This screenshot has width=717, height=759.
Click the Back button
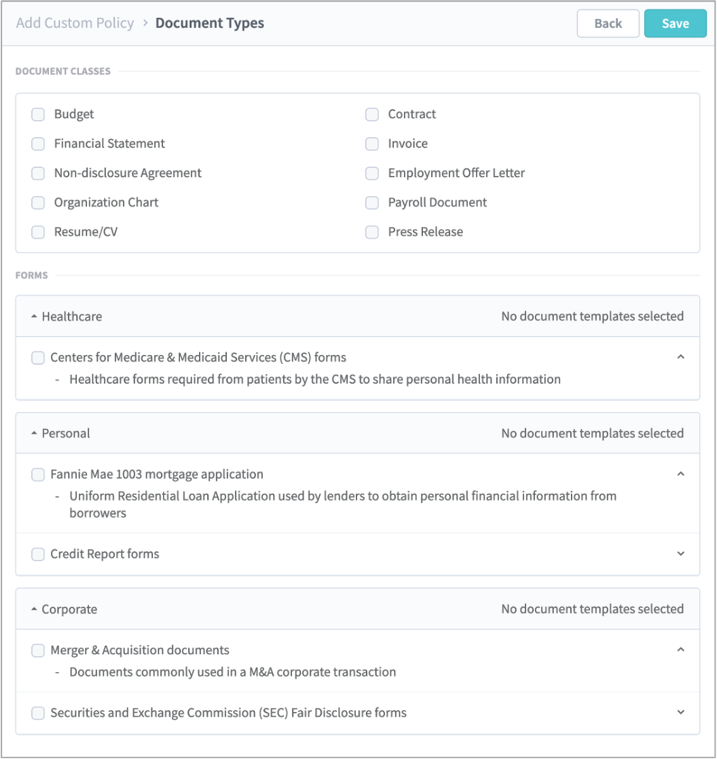point(608,23)
